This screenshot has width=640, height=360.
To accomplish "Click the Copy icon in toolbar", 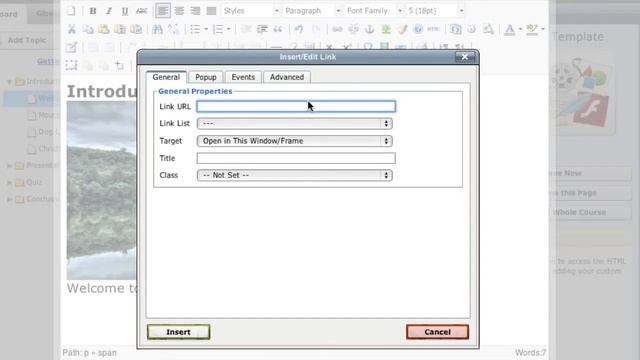I will (88, 29).
